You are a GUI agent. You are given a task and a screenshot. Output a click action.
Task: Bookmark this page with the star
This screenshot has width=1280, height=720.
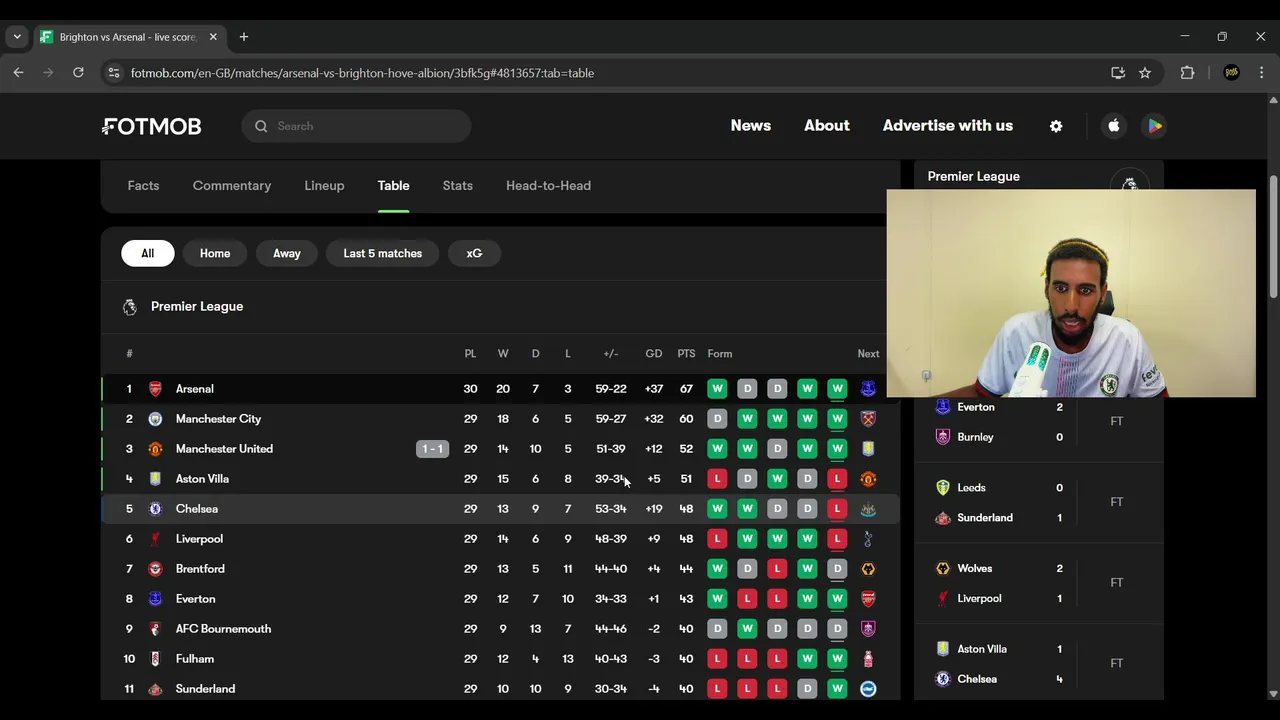click(1145, 73)
